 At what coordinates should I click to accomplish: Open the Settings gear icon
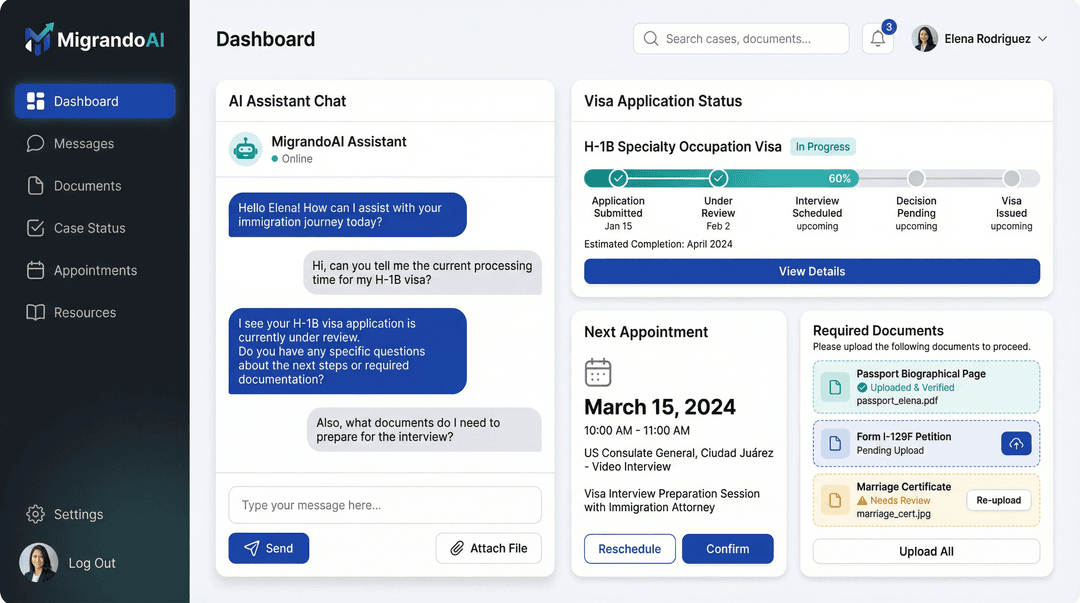coord(35,514)
